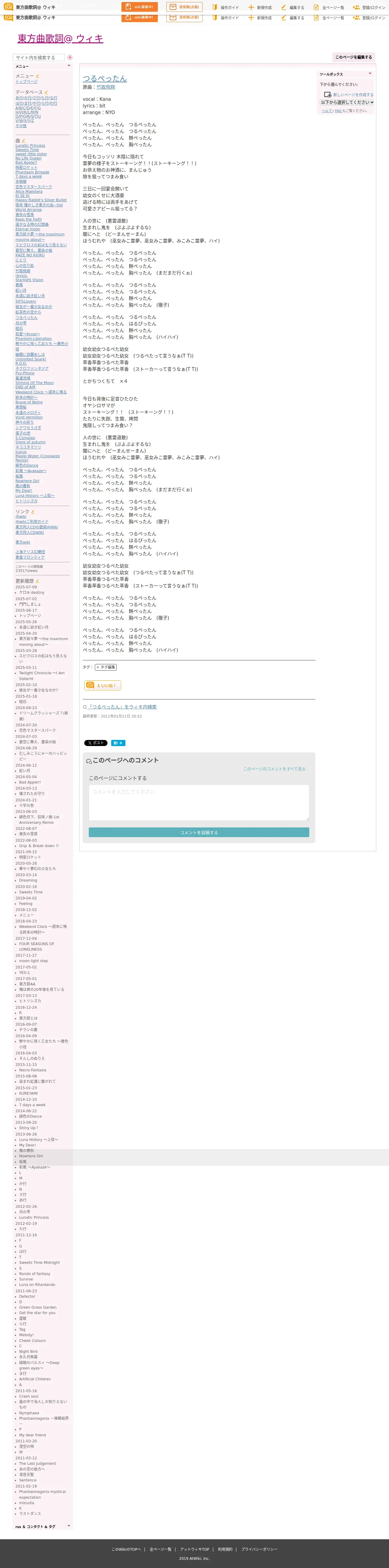Click 最終更新：2011年01月21日 20:52 text
389x1568 pixels.
coord(112,716)
